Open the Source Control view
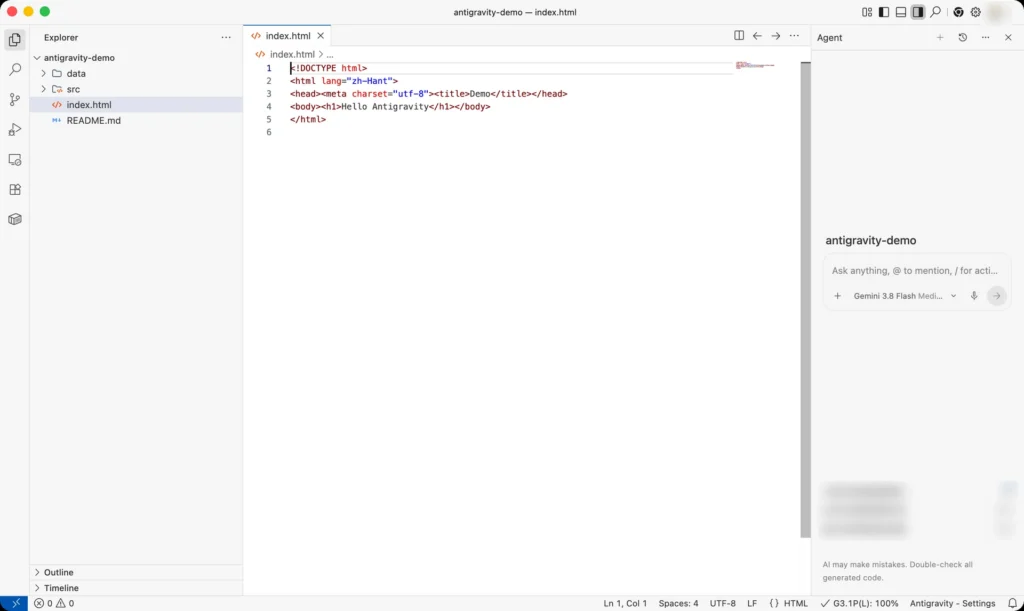 click(14, 99)
